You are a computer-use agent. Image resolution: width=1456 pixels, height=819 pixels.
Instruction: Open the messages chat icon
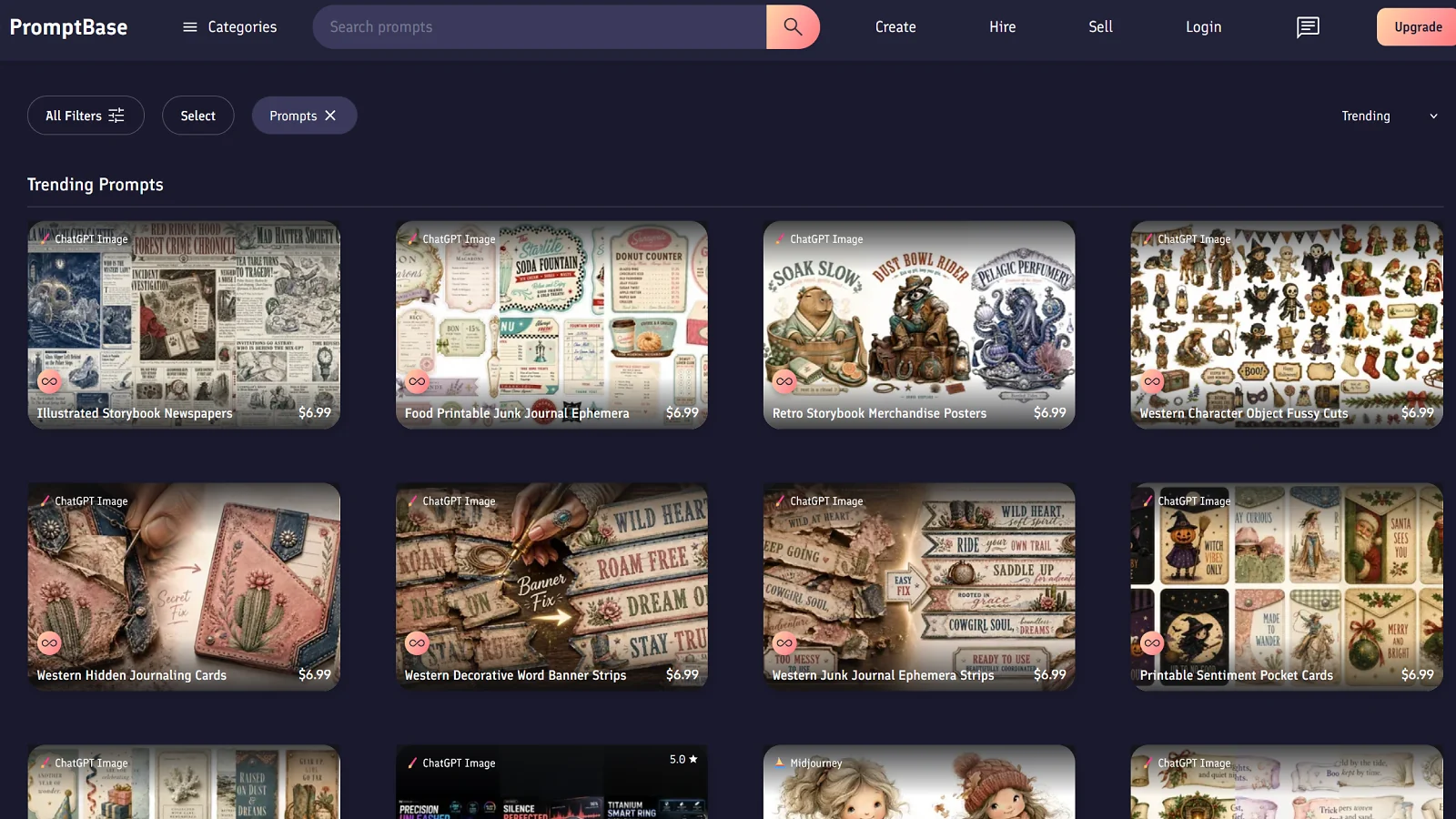(1308, 27)
